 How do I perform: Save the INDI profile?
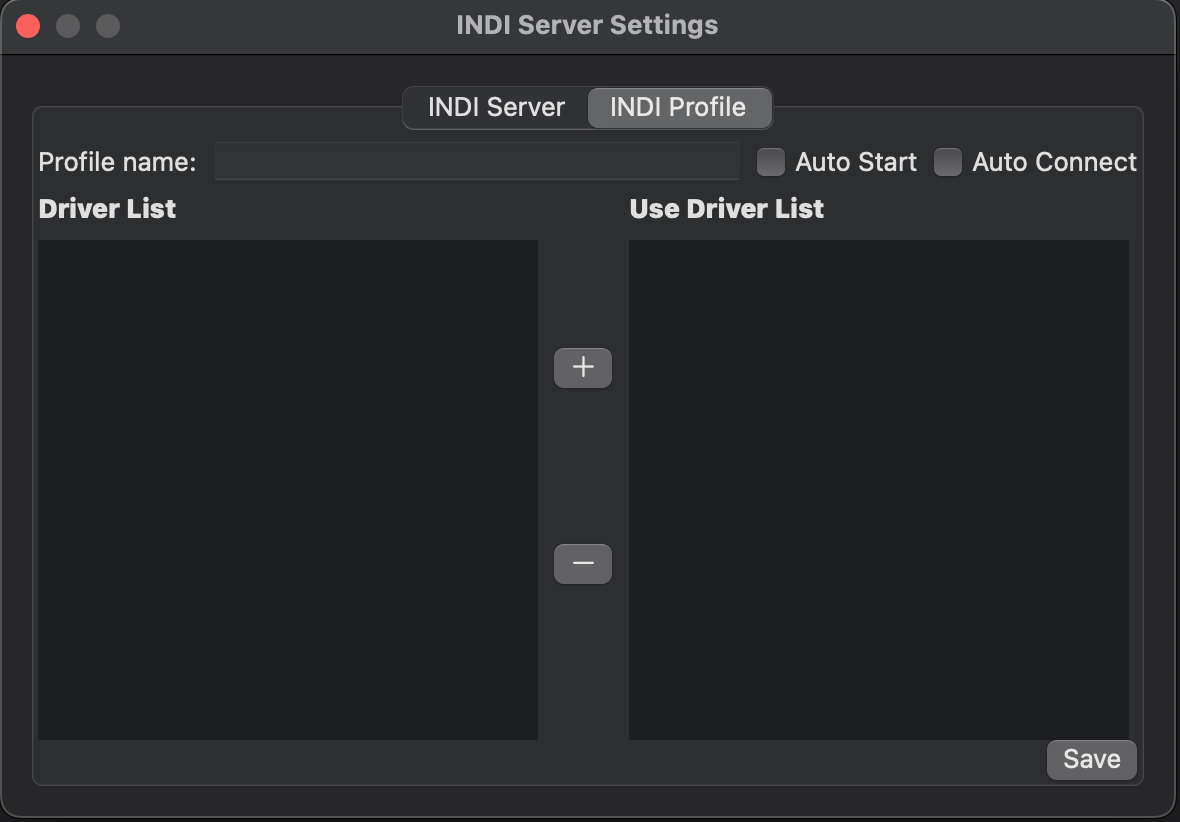pos(1091,759)
